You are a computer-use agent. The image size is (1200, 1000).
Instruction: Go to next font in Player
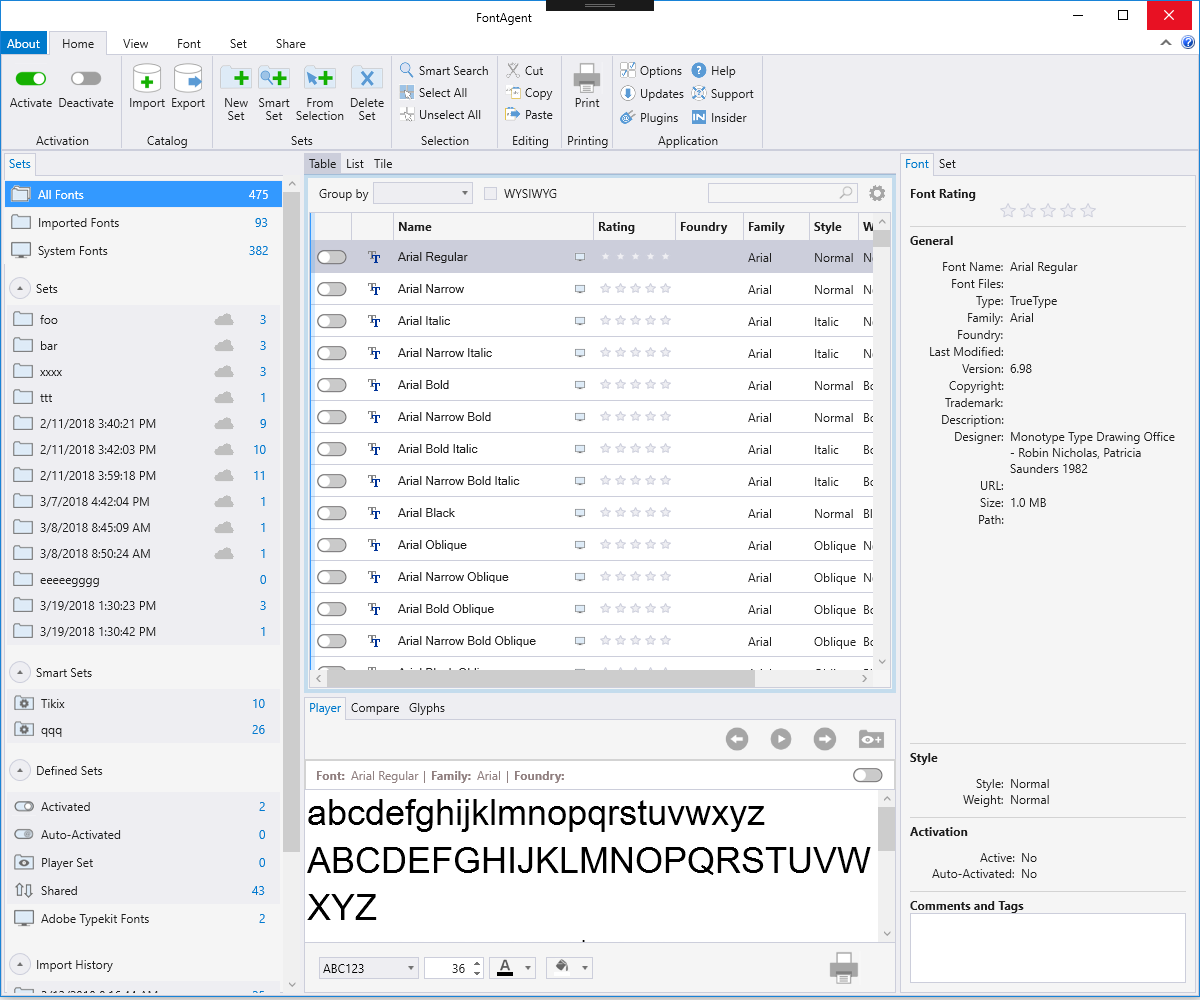click(825, 739)
